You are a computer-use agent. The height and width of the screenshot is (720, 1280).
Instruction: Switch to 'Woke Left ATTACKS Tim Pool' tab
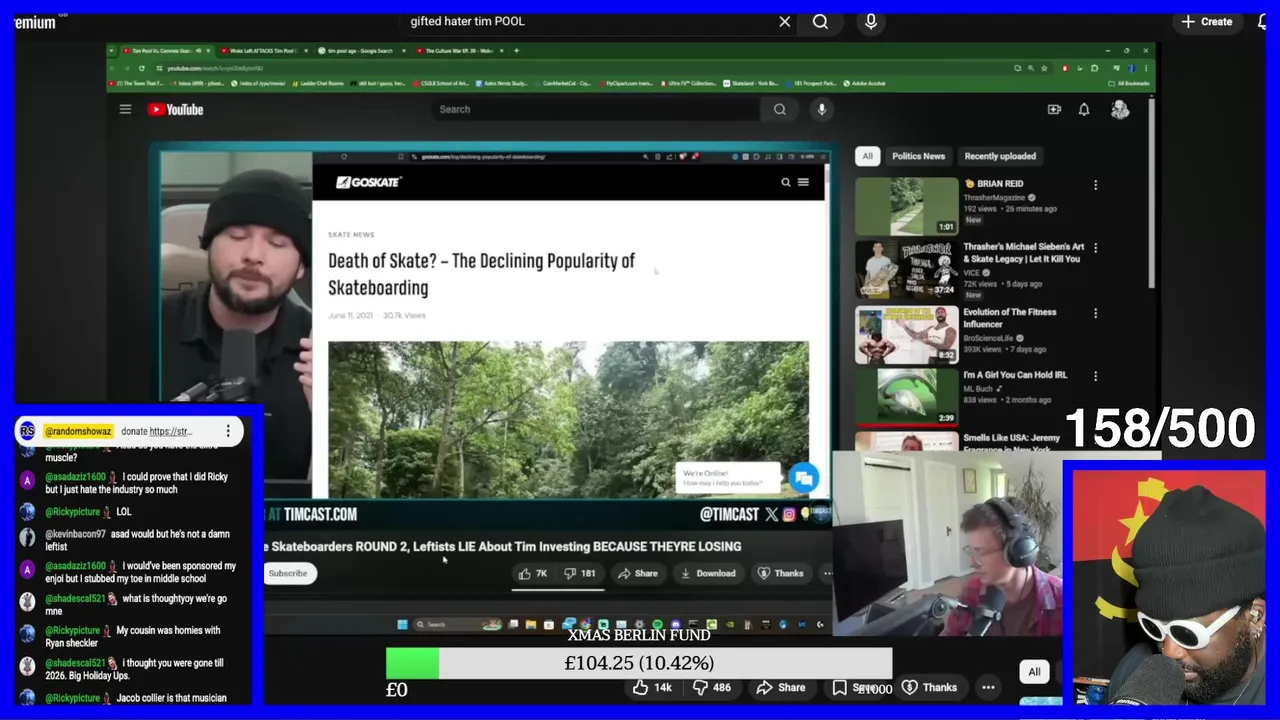coord(263,50)
